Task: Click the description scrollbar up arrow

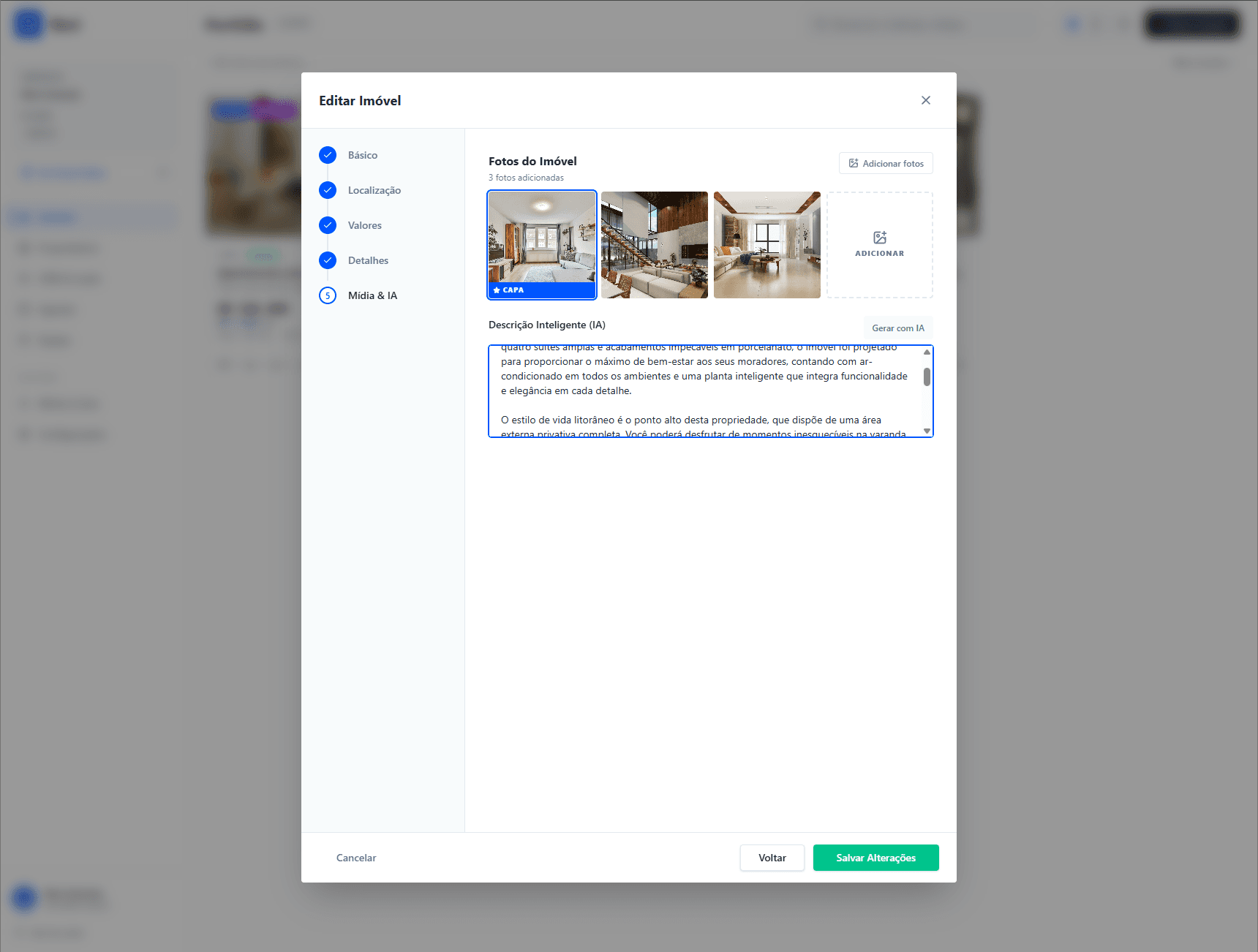Action: pos(927,352)
